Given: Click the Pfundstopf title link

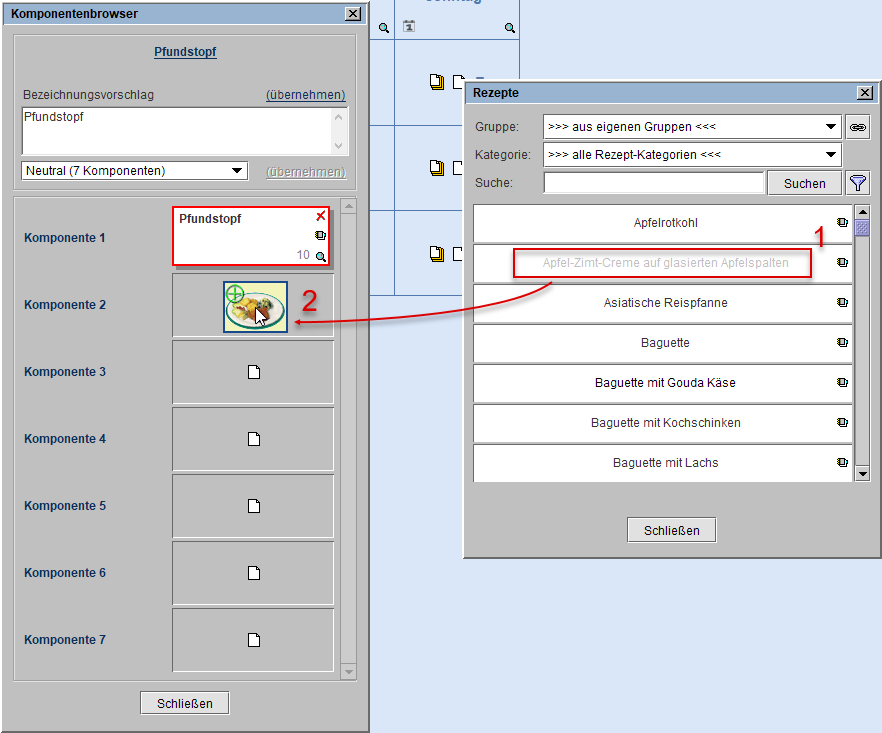Looking at the screenshot, I should 185,52.
